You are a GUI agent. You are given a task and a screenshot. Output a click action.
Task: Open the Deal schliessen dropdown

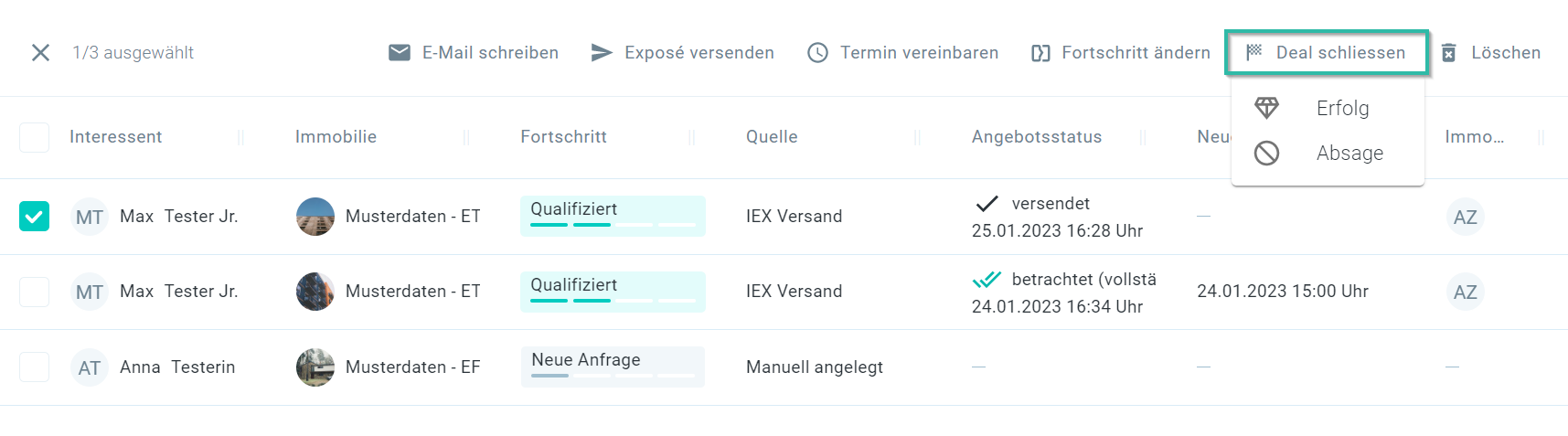point(1328,53)
